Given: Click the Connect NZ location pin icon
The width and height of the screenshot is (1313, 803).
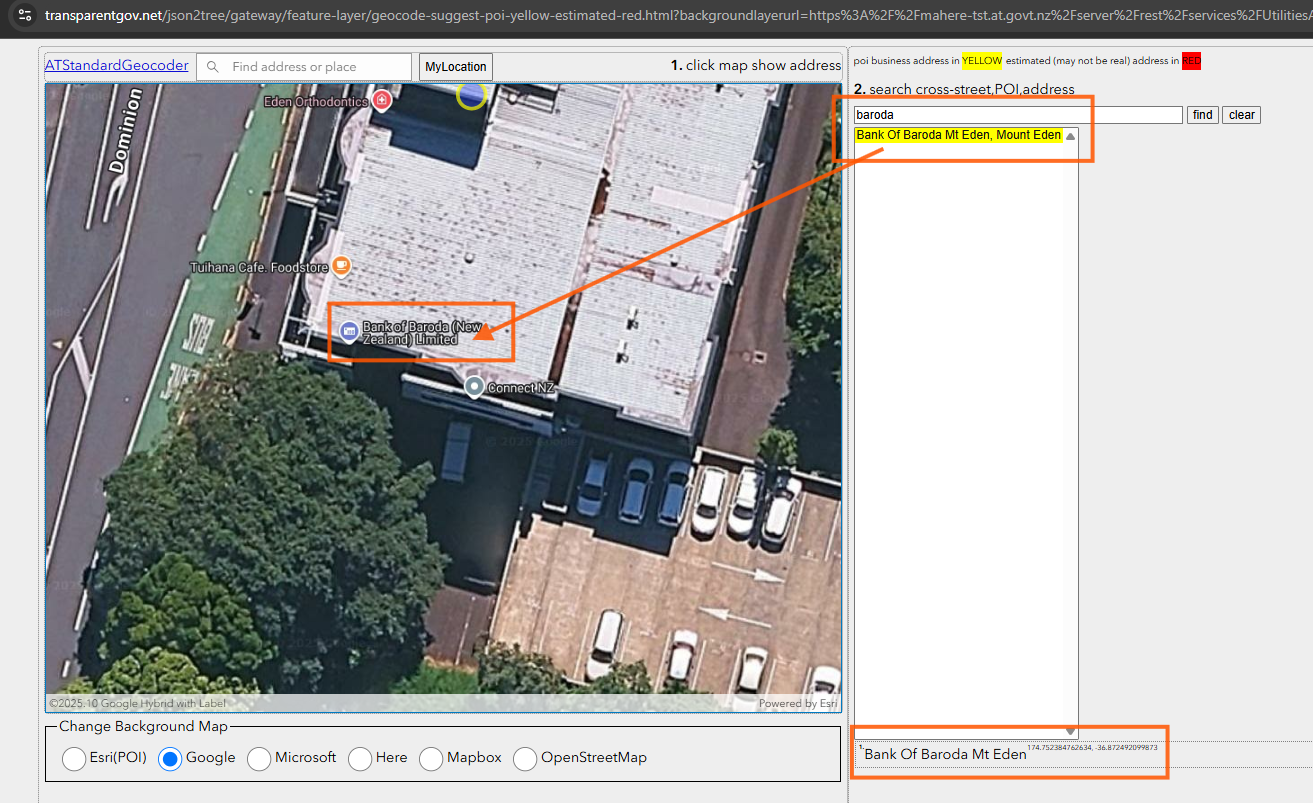Looking at the screenshot, I should tap(475, 386).
